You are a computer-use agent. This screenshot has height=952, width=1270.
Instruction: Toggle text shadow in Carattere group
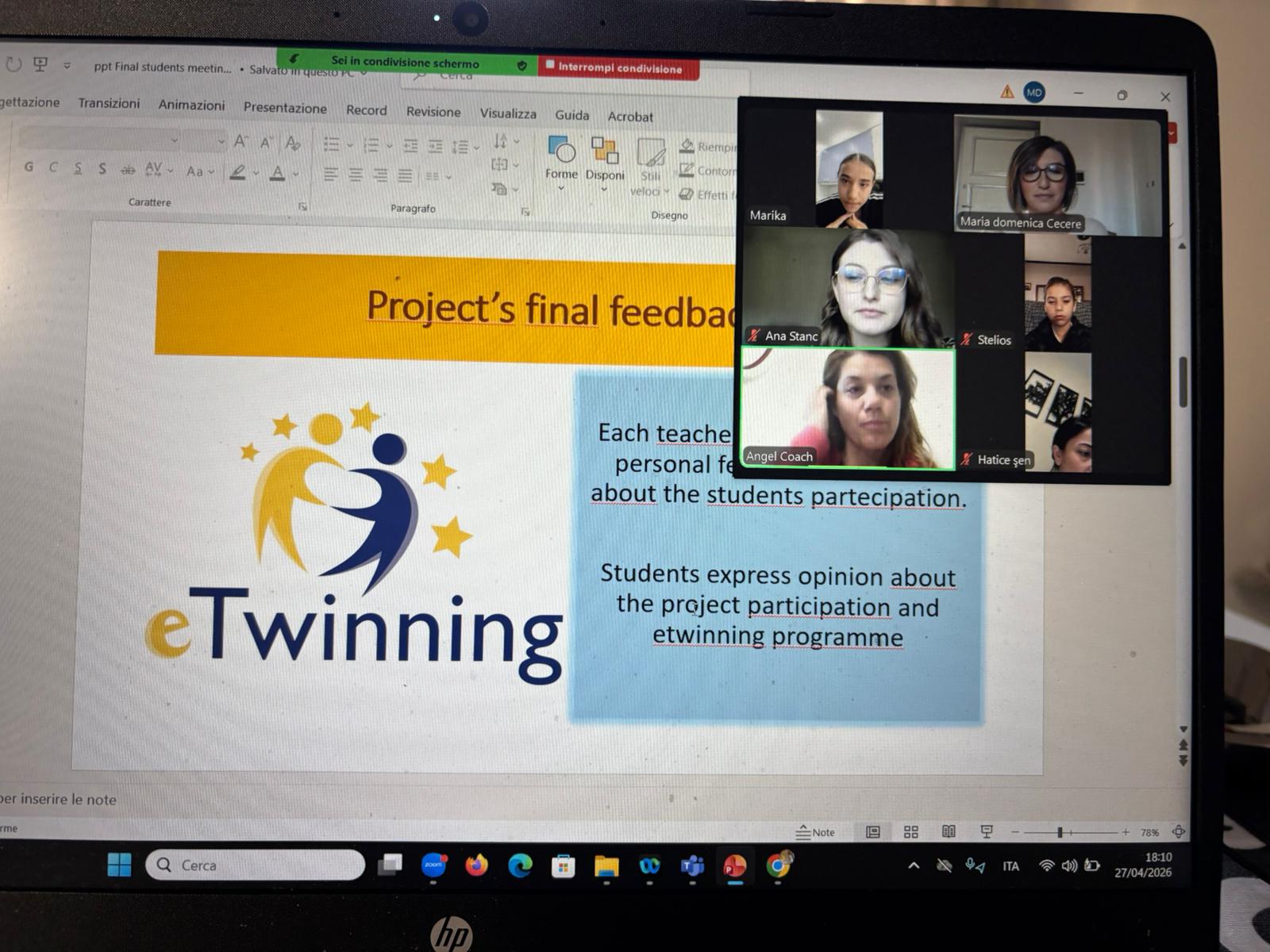click(x=102, y=169)
